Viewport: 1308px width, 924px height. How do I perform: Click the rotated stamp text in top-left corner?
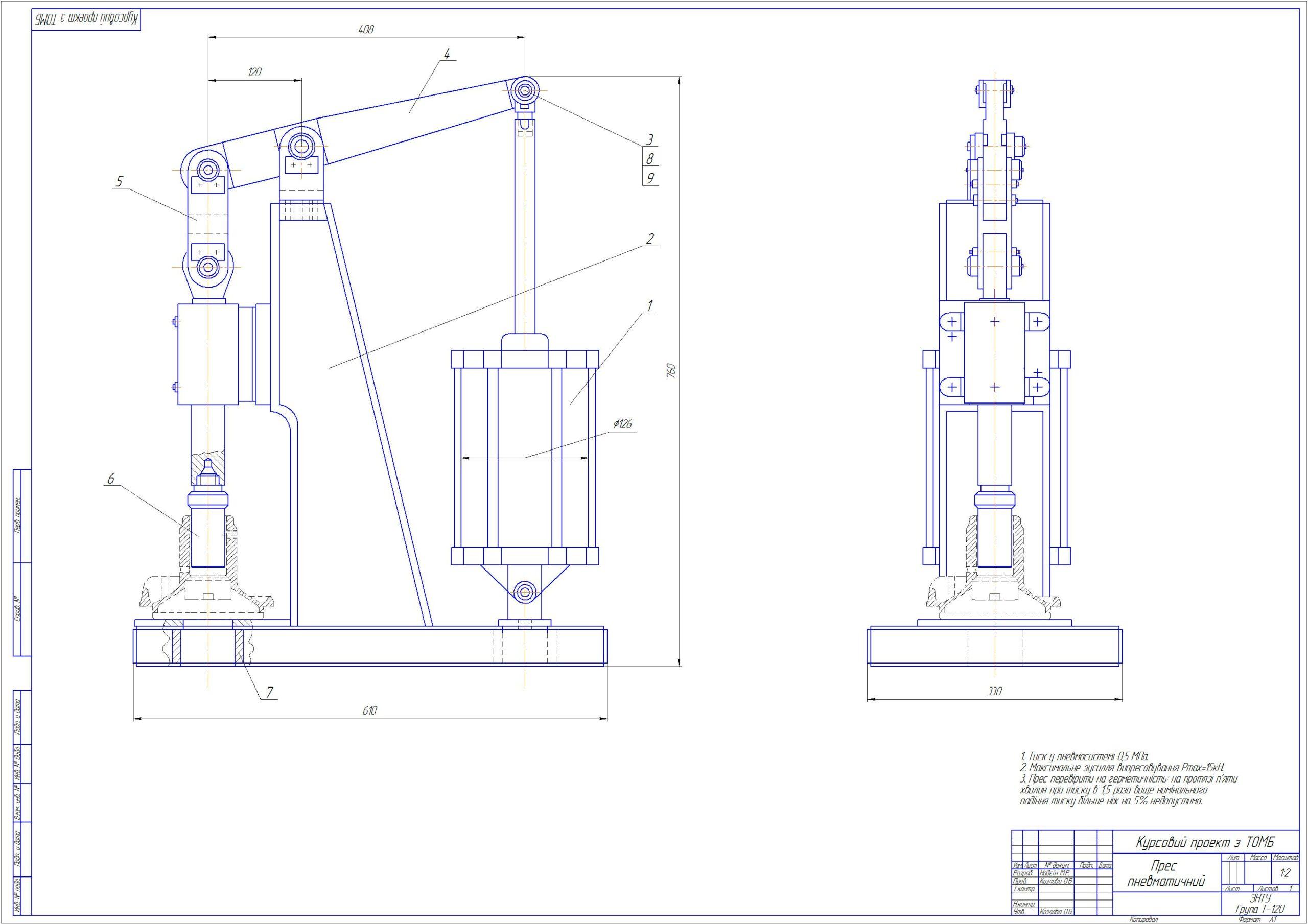[x=86, y=19]
